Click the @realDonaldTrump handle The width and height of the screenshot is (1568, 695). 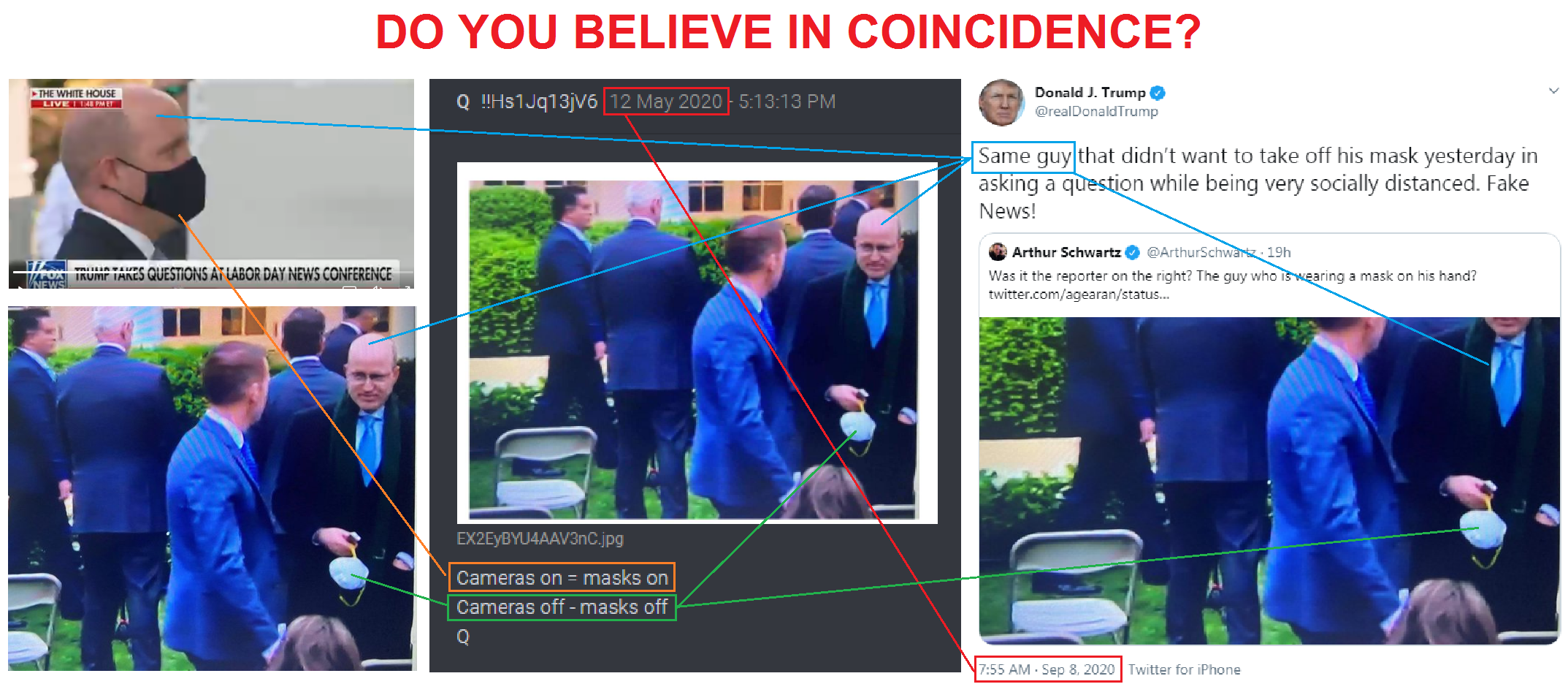tap(1096, 112)
